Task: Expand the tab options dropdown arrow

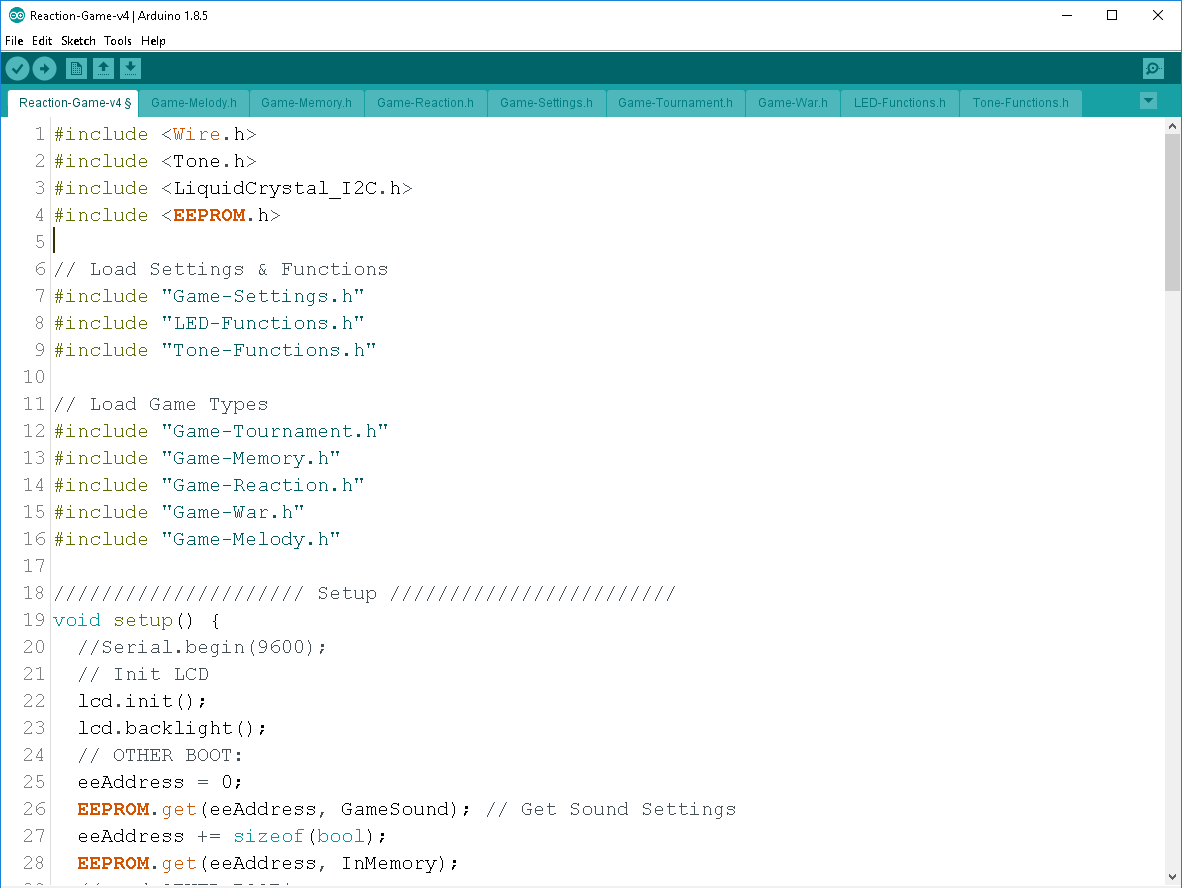Action: click(x=1148, y=100)
